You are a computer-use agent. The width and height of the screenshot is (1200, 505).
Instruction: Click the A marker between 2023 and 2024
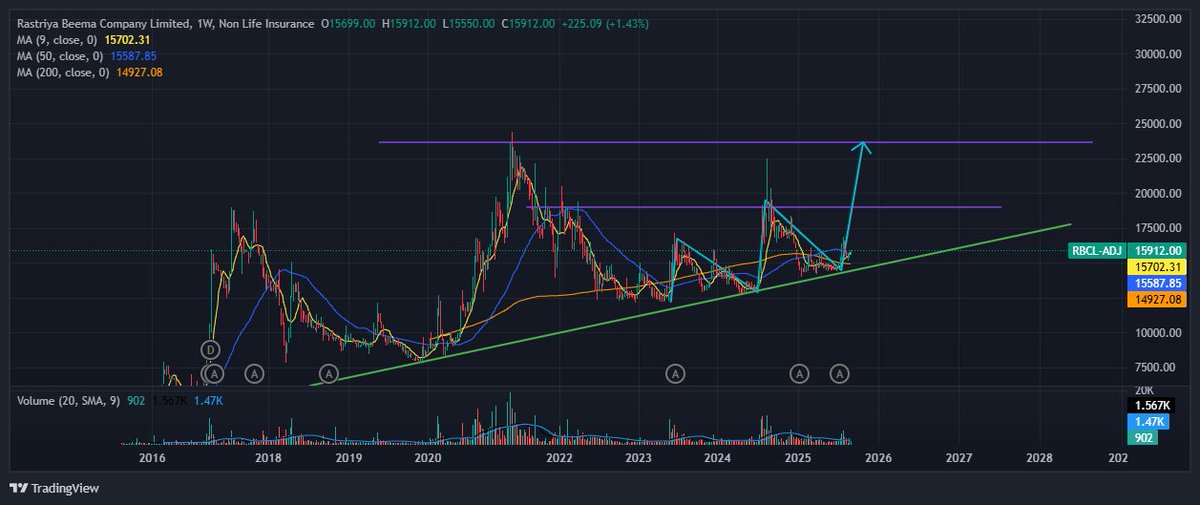click(x=676, y=373)
